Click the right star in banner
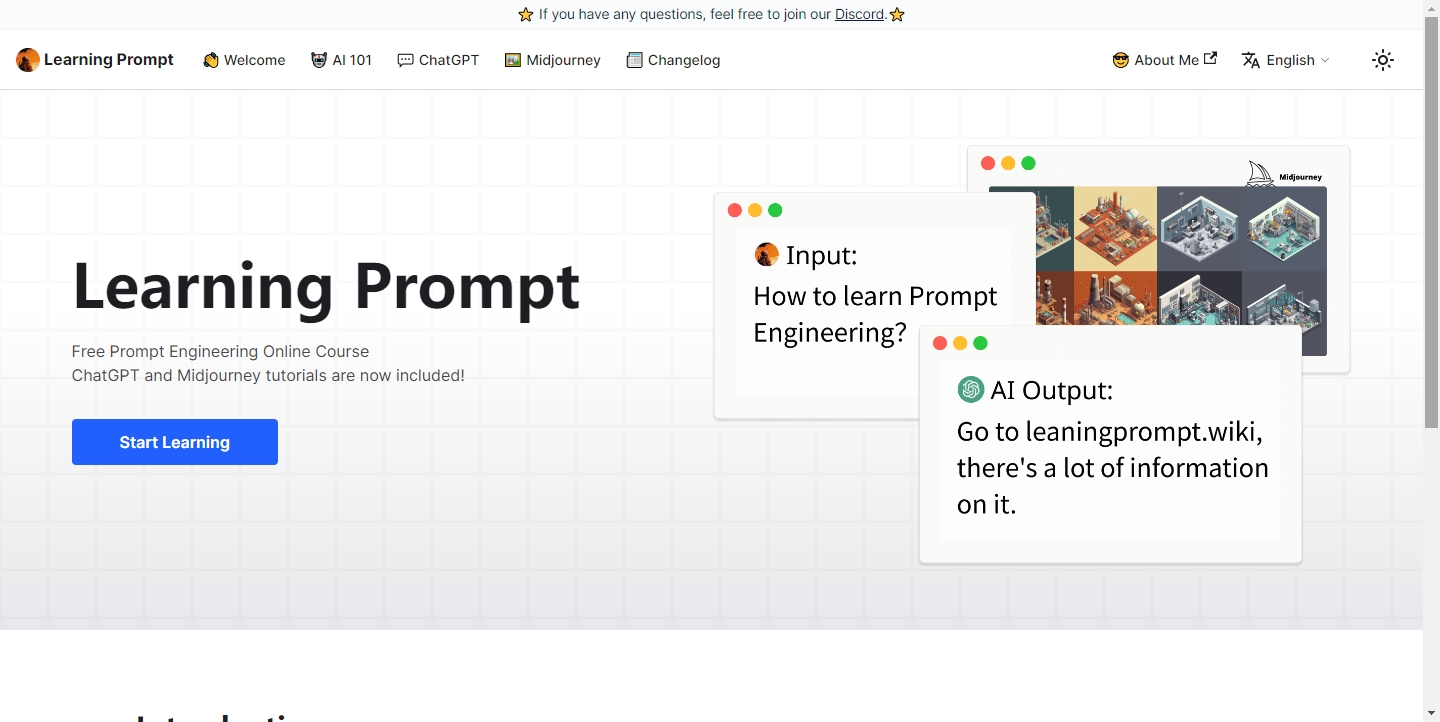Viewport: 1440px width, 722px height. [x=897, y=14]
